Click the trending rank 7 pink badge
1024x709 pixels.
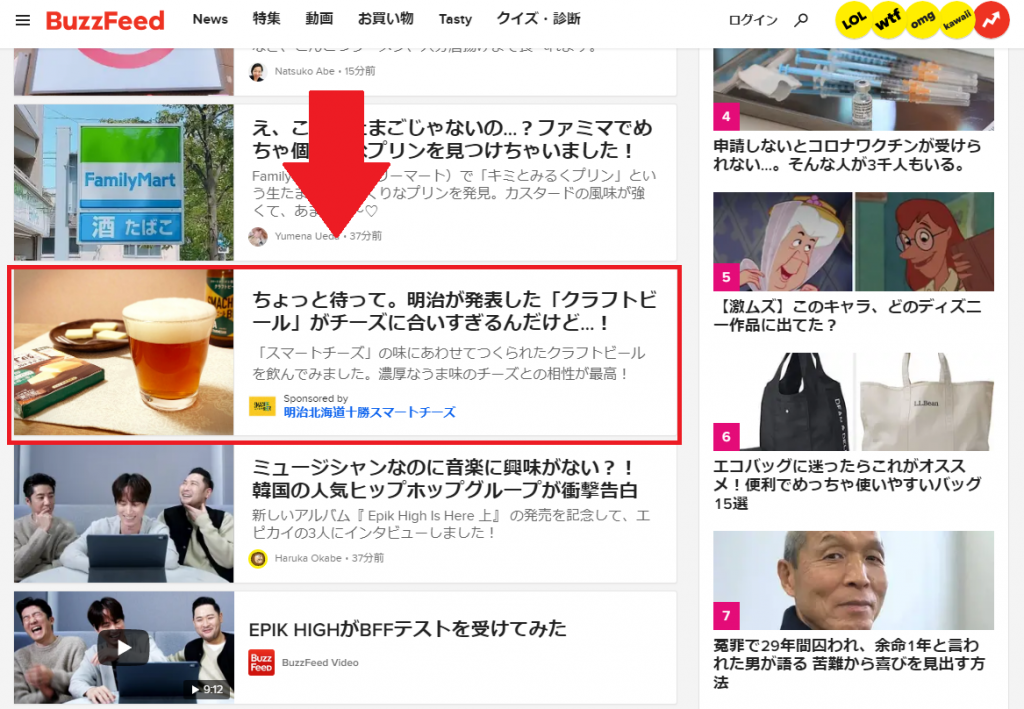(x=726, y=616)
